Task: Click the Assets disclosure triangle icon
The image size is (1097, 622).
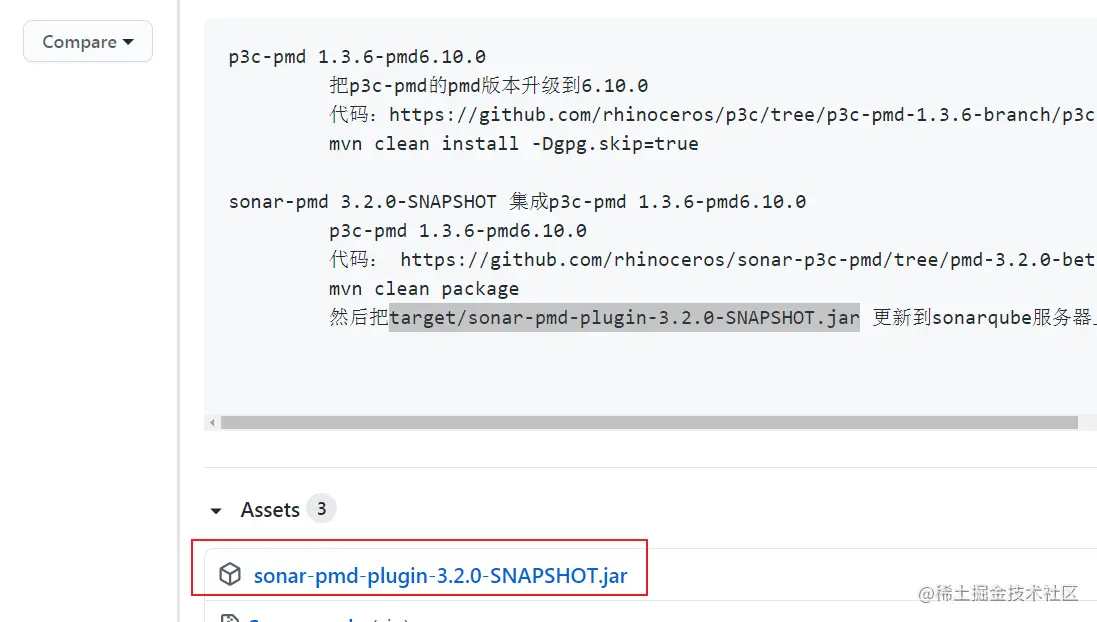Action: [216, 510]
